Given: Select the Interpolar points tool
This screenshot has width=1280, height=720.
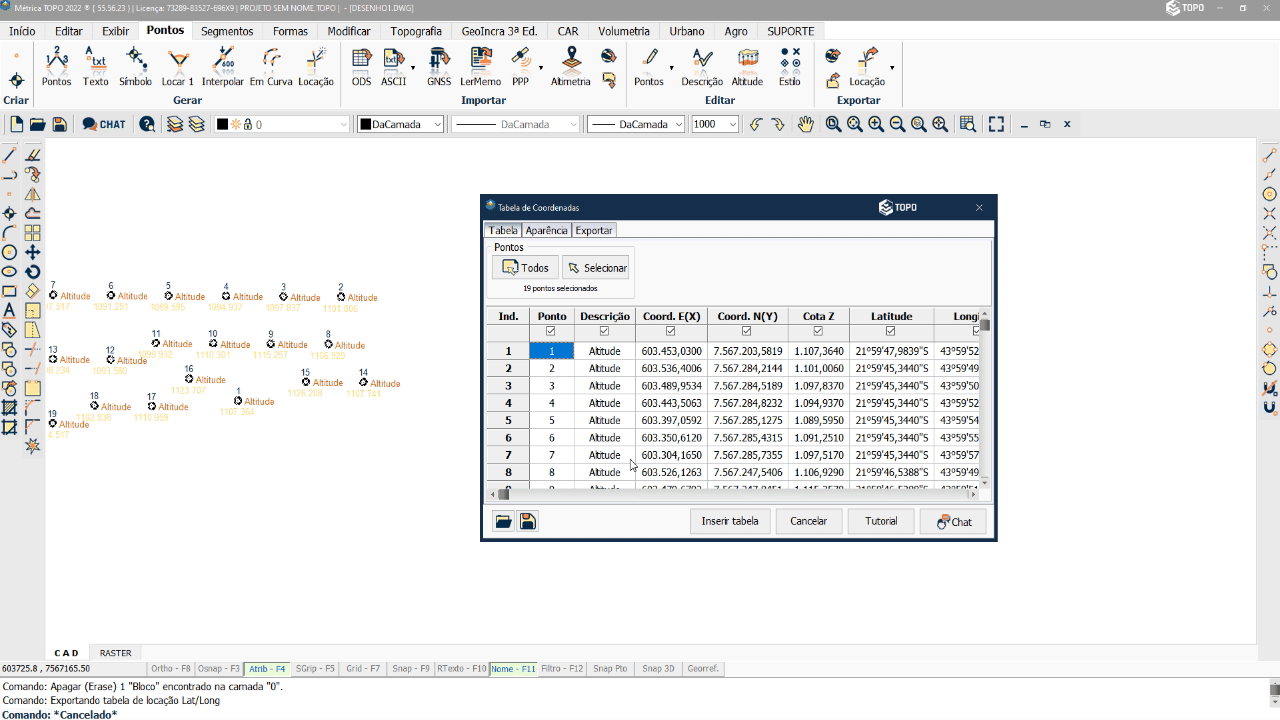Looking at the screenshot, I should [222, 66].
